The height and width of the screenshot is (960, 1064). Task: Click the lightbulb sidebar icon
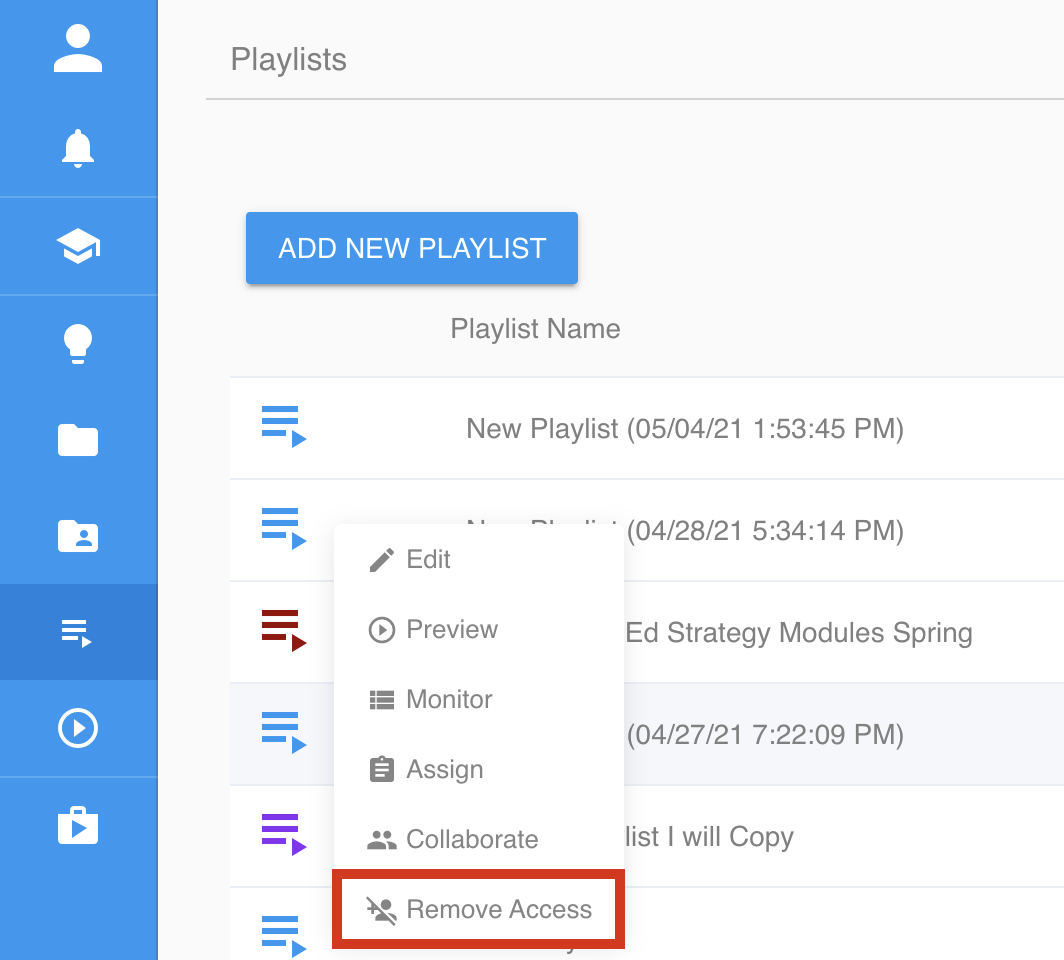[78, 343]
